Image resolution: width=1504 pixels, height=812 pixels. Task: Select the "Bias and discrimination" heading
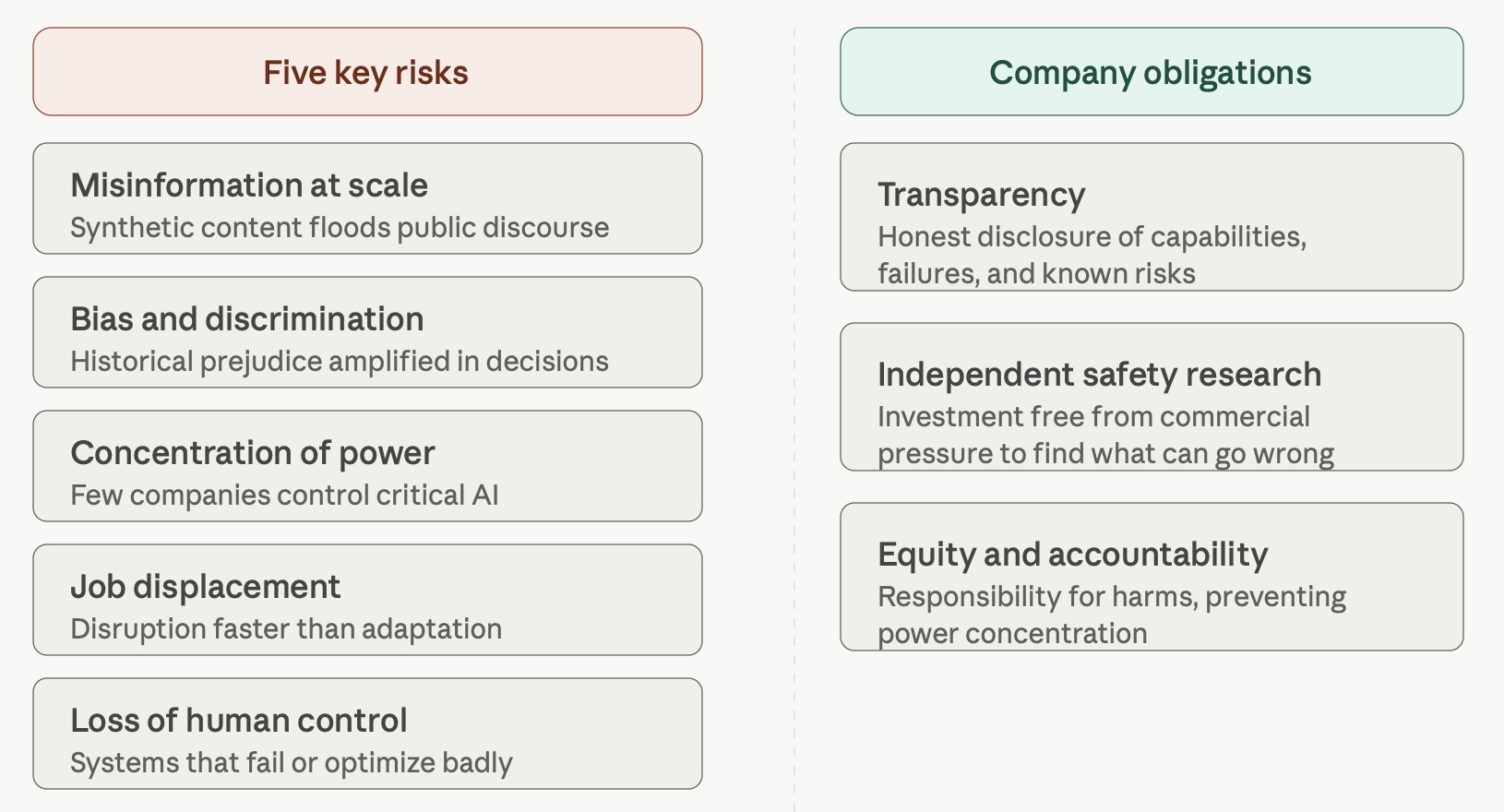[x=247, y=319]
